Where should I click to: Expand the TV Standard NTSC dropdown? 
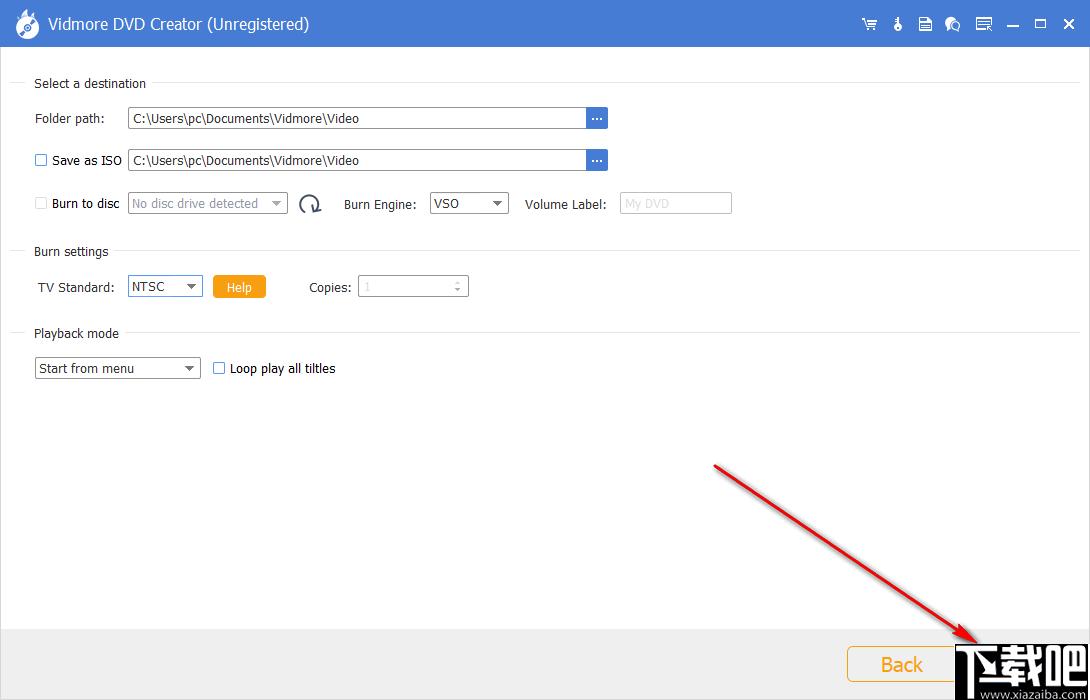click(165, 286)
